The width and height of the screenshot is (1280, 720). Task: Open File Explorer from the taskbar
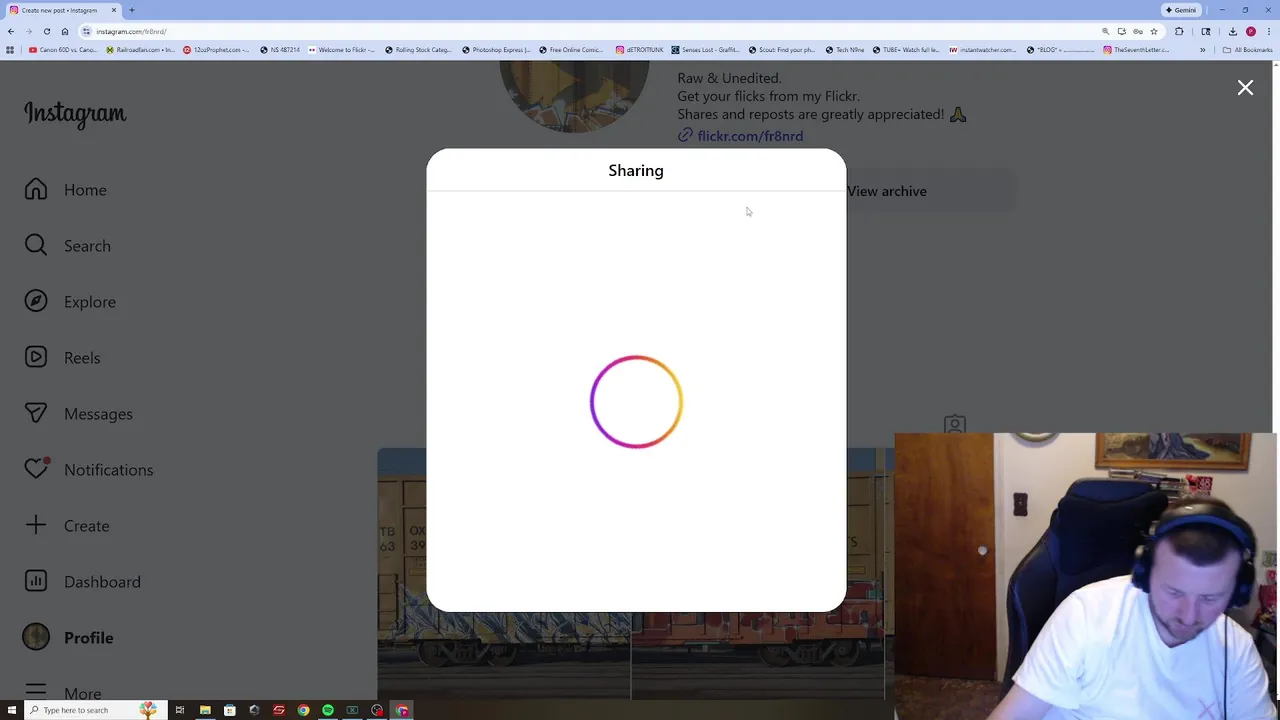pyautogui.click(x=205, y=710)
